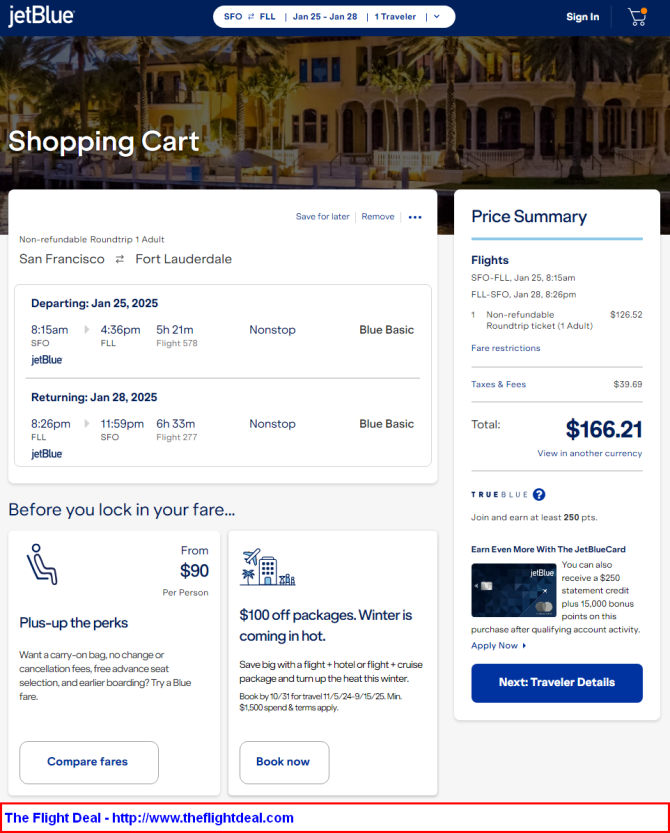Click Compare fares button

(89, 762)
